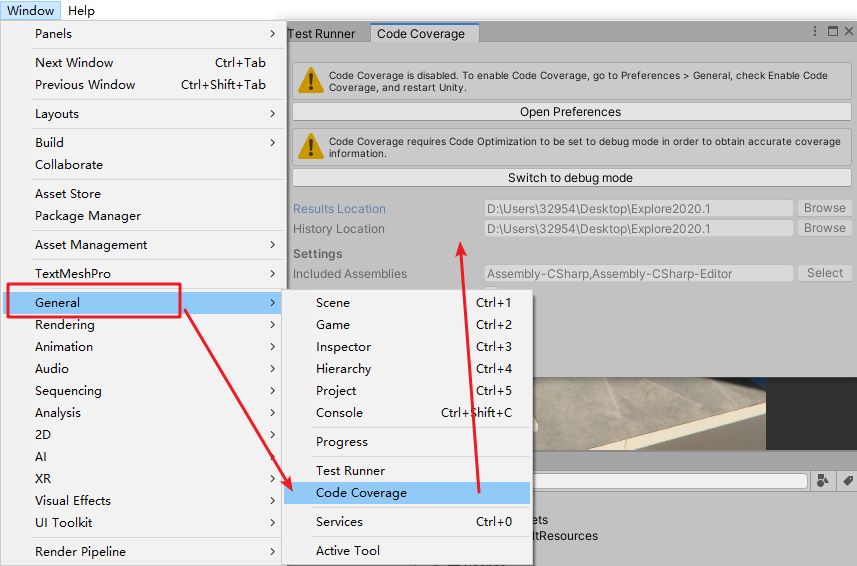
Task: Open Project window from General submenu
Action: (407, 391)
